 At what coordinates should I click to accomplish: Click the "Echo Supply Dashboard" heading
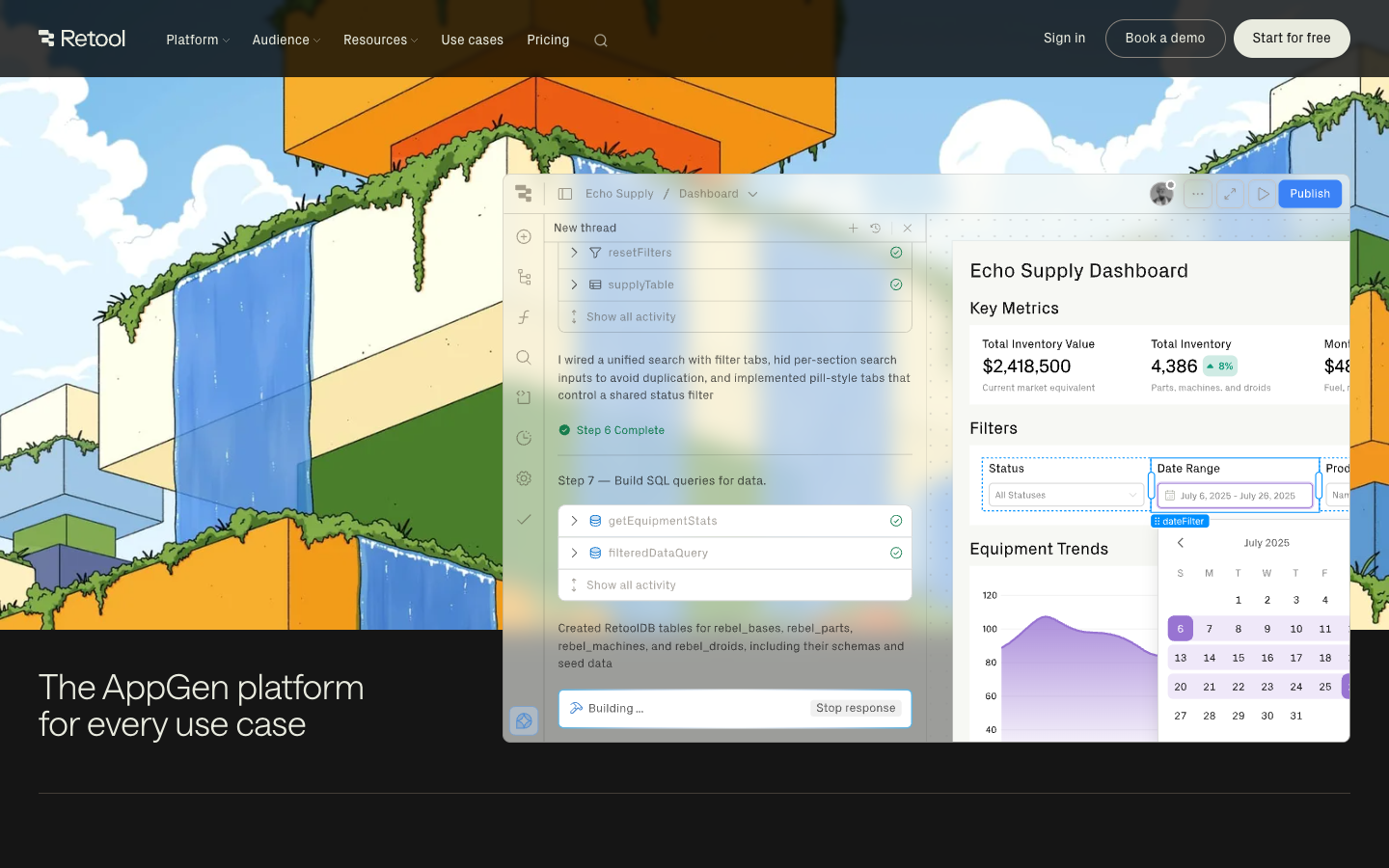1078,271
